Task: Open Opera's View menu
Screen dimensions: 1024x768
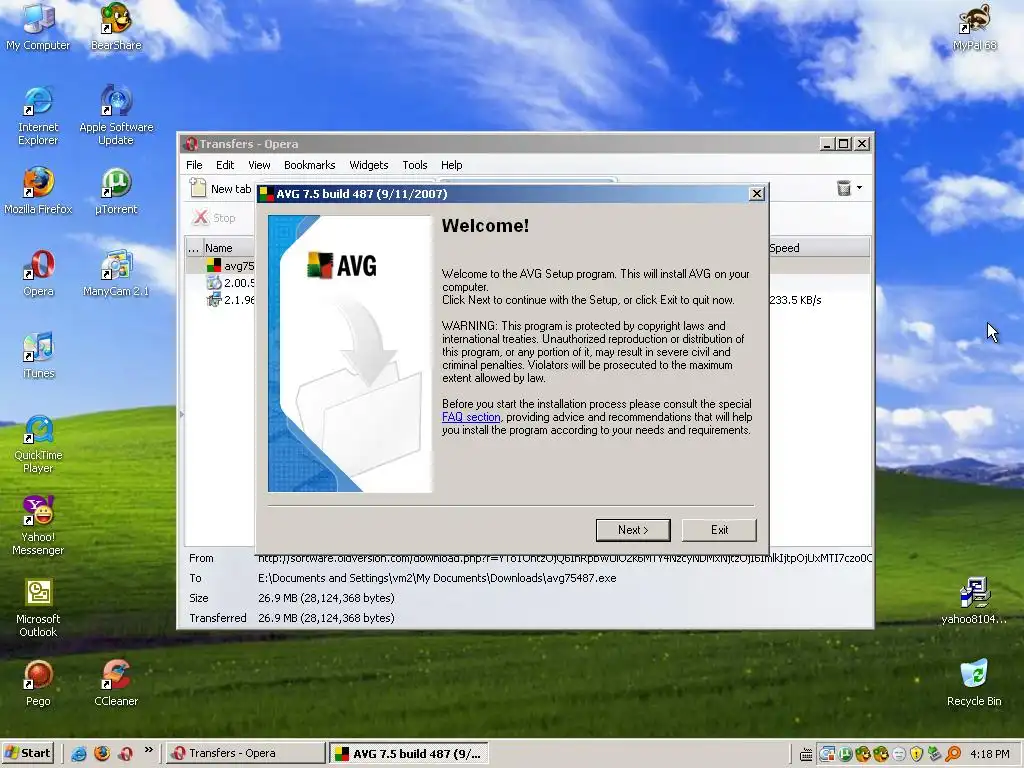Action: click(x=259, y=165)
